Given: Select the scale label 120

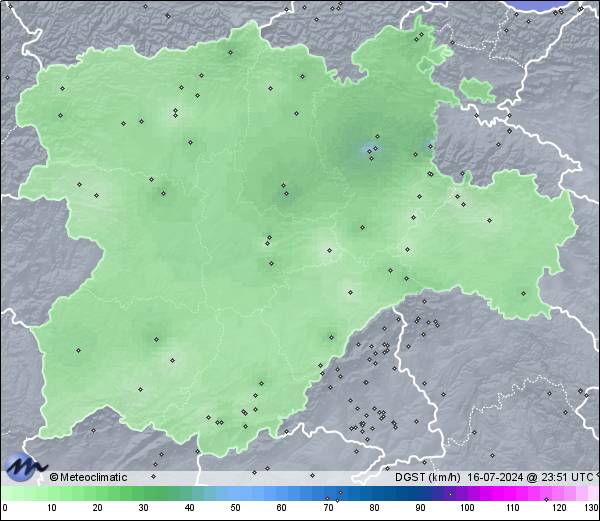Looking at the screenshot, I should 559,508.
